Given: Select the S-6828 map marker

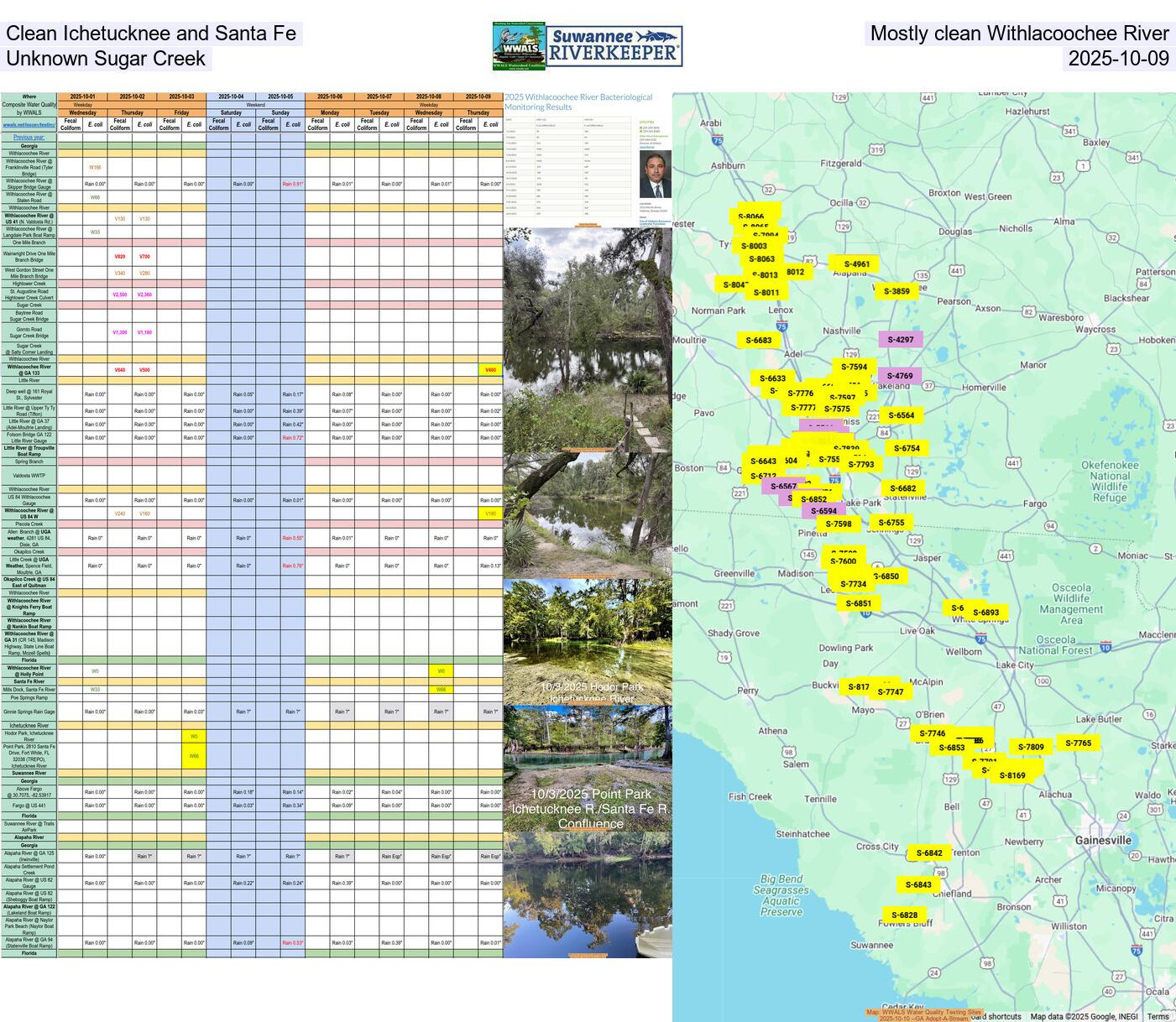Looking at the screenshot, I should [904, 915].
